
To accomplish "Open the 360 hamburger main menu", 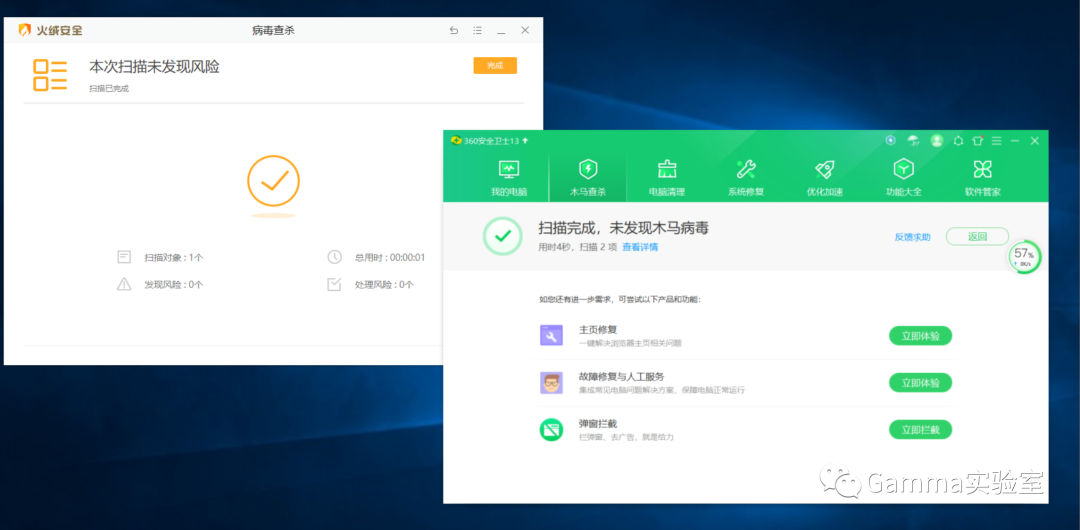I will coord(997,141).
